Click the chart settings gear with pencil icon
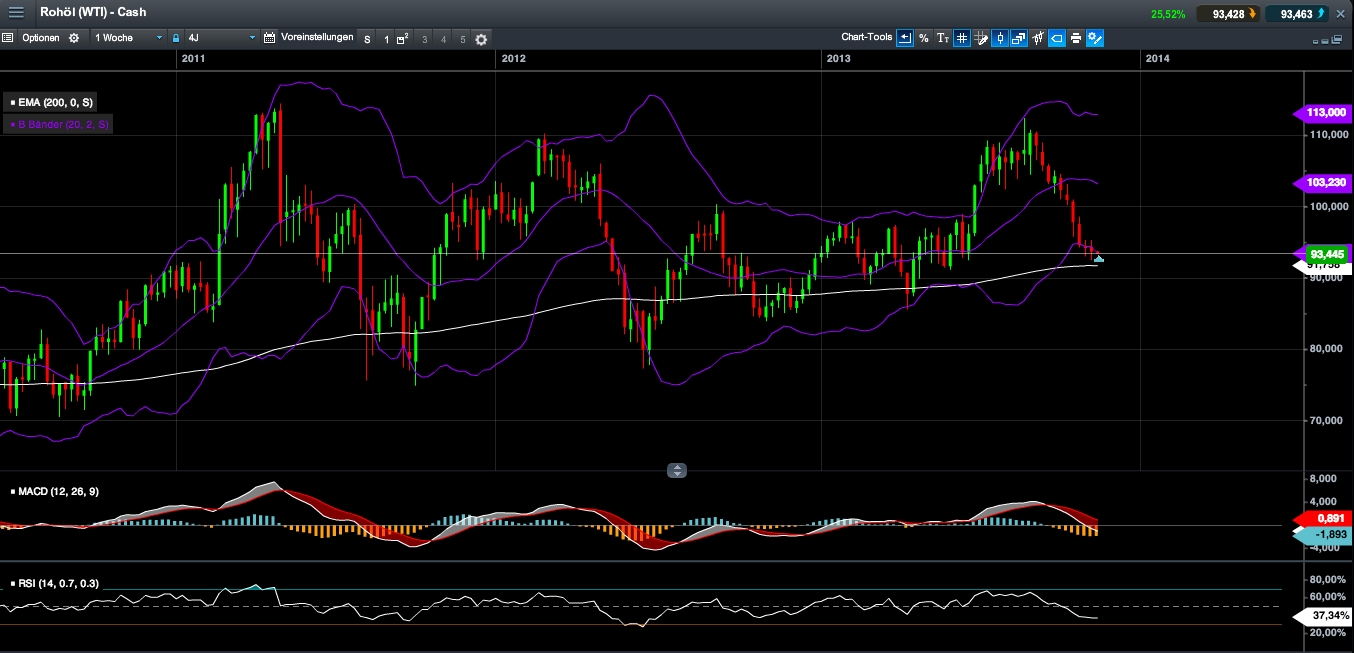Image resolution: width=1354 pixels, height=653 pixels. coord(1093,38)
